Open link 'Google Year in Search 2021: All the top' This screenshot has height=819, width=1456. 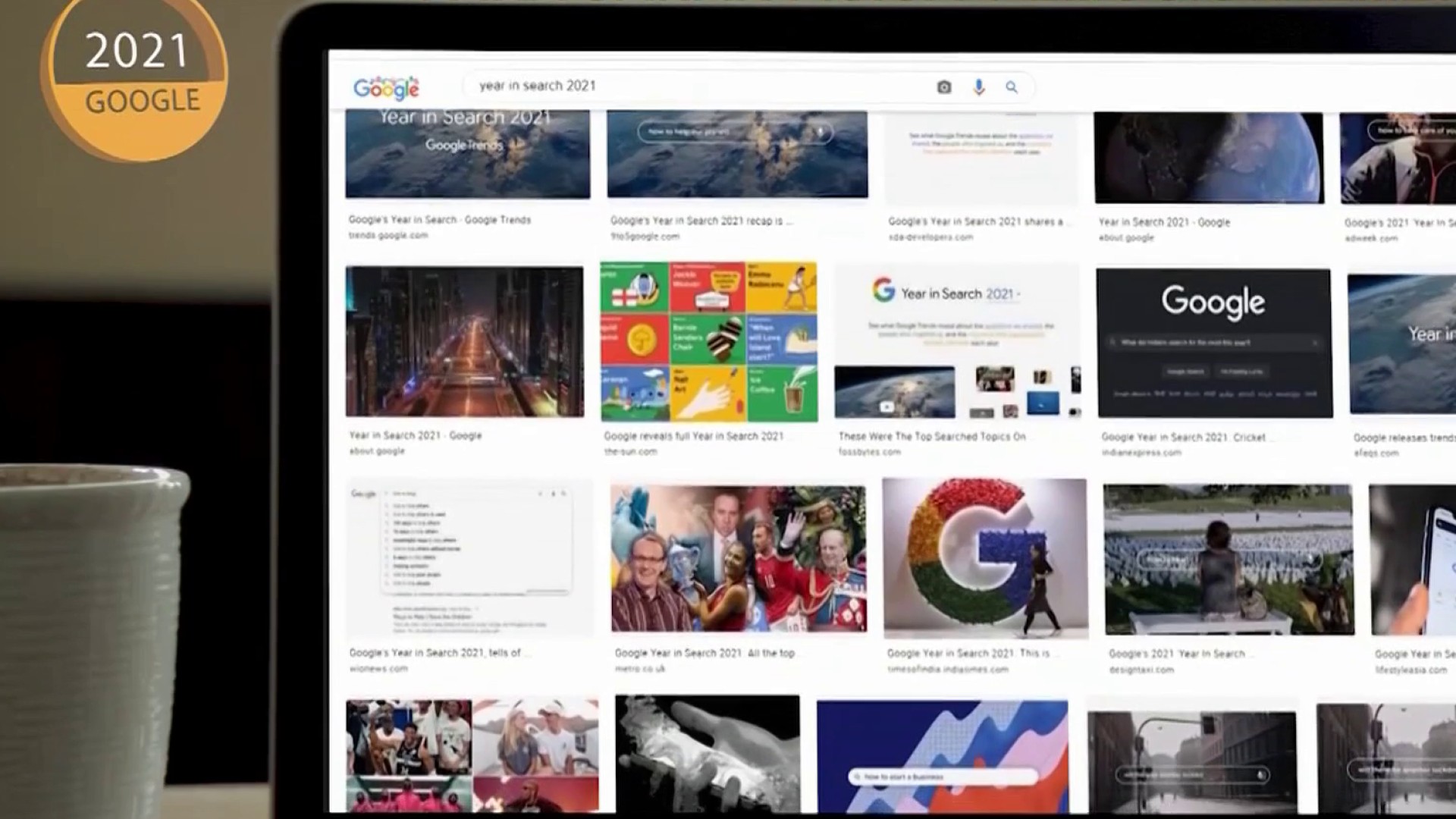[x=704, y=653]
